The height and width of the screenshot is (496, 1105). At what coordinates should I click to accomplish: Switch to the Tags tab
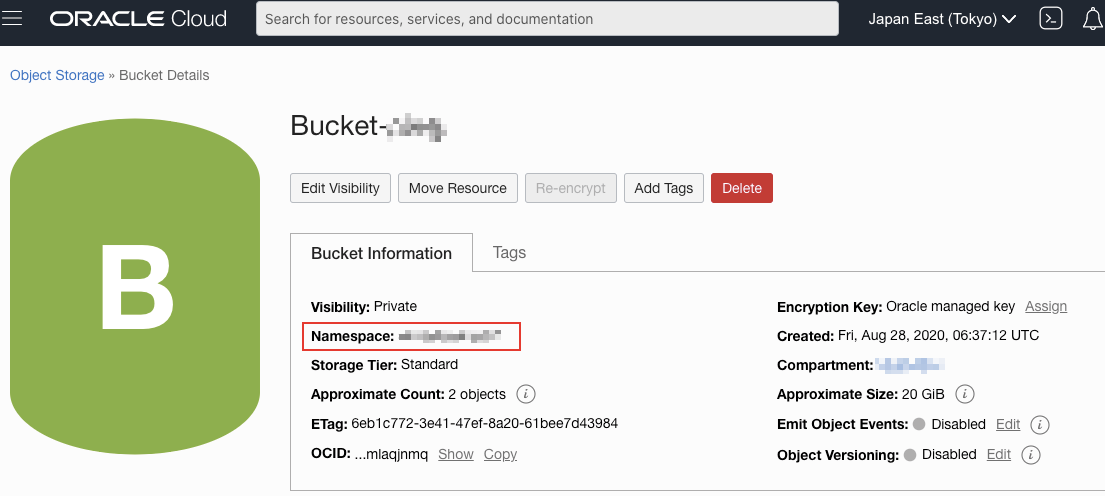(x=509, y=252)
